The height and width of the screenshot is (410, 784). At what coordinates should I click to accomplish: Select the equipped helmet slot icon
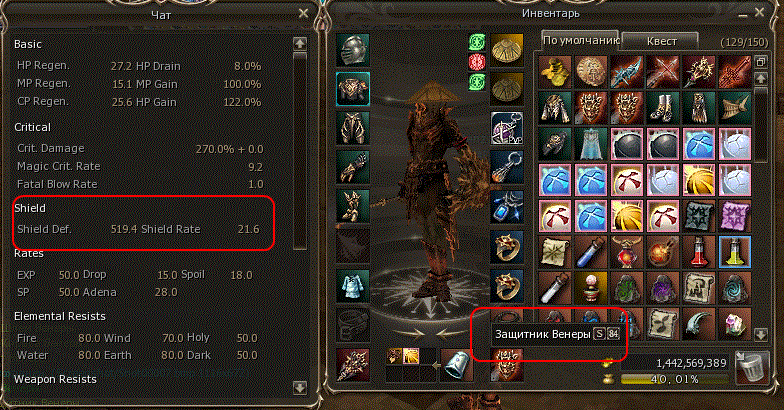point(353,50)
